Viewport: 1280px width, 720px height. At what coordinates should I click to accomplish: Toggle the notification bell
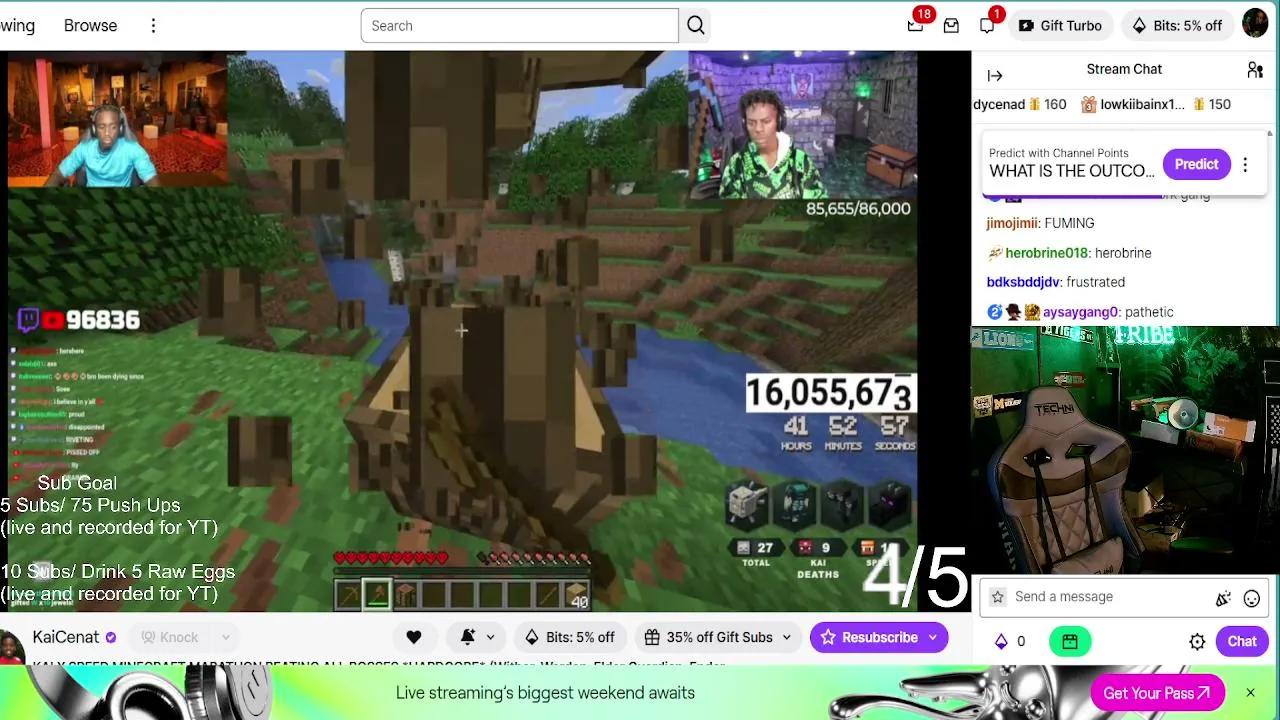467,637
